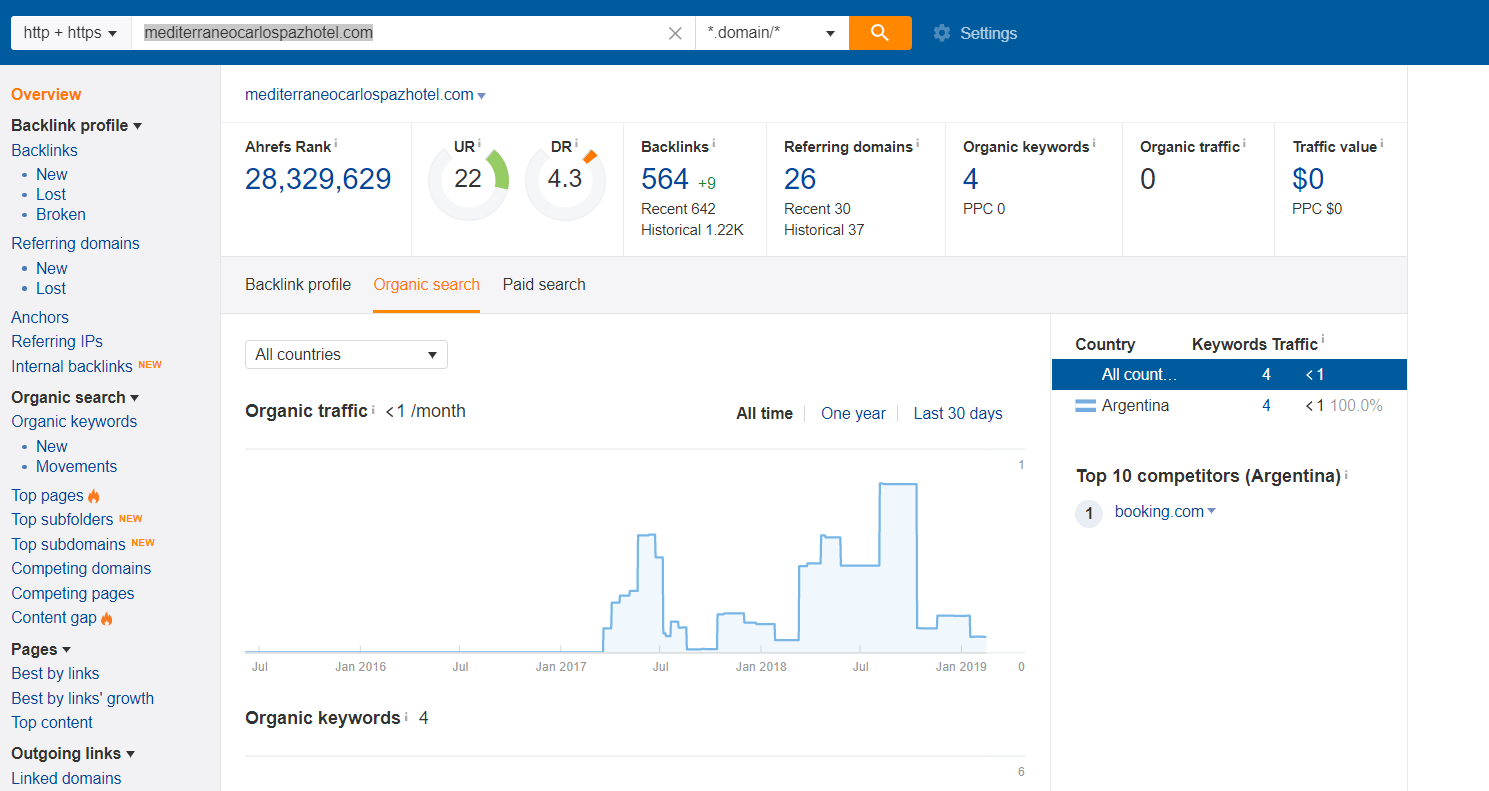Click the info icon beside Ahrefs Rank
Viewport: 1489px width, 791px height.
click(x=336, y=143)
